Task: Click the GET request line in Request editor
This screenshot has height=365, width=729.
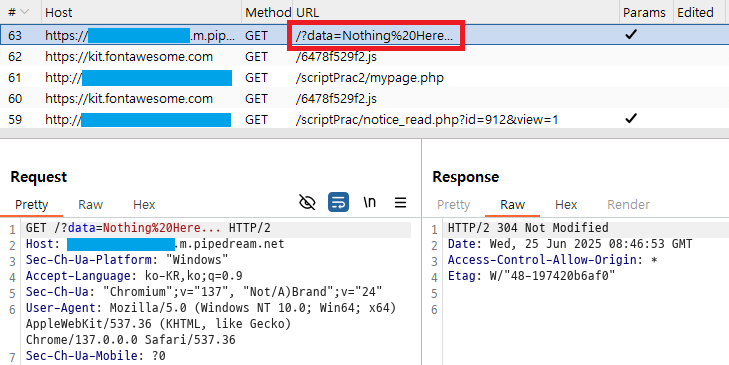Action: click(148, 228)
